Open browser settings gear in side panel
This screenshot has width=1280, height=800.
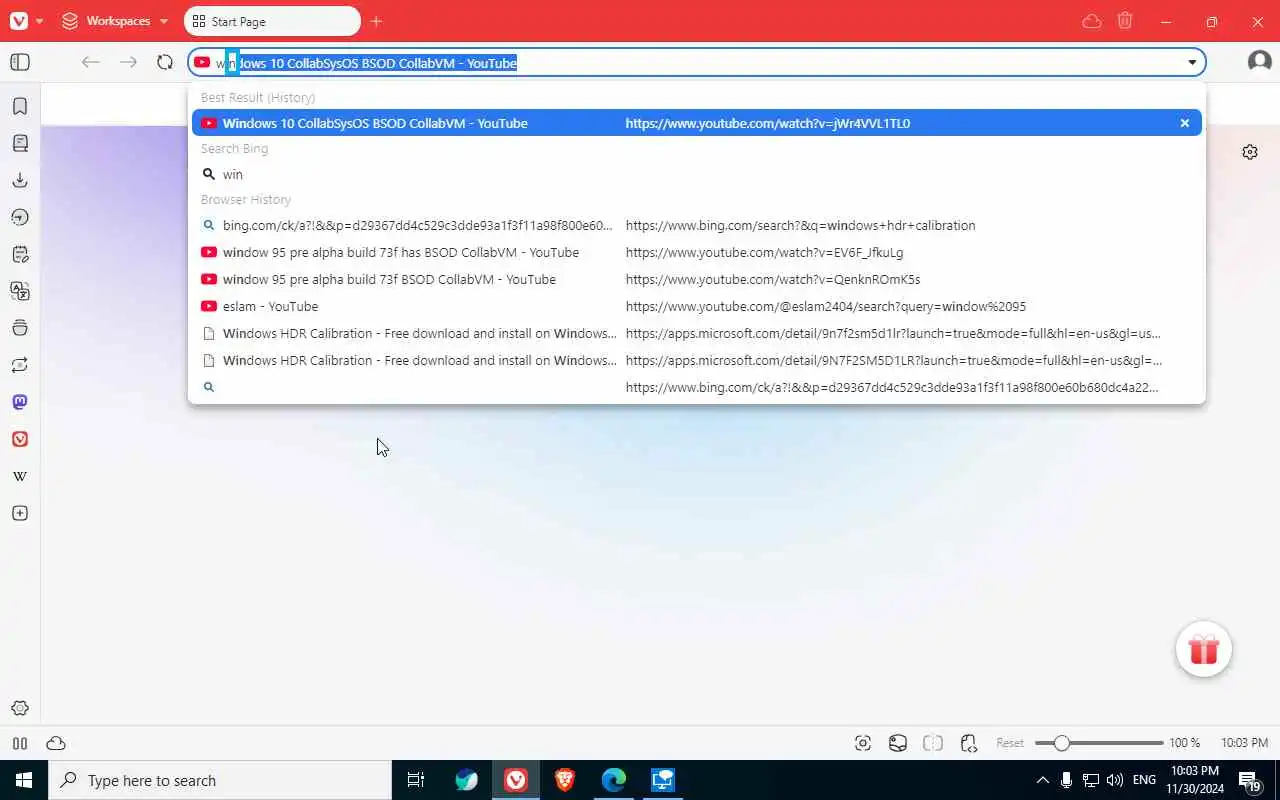coord(20,708)
